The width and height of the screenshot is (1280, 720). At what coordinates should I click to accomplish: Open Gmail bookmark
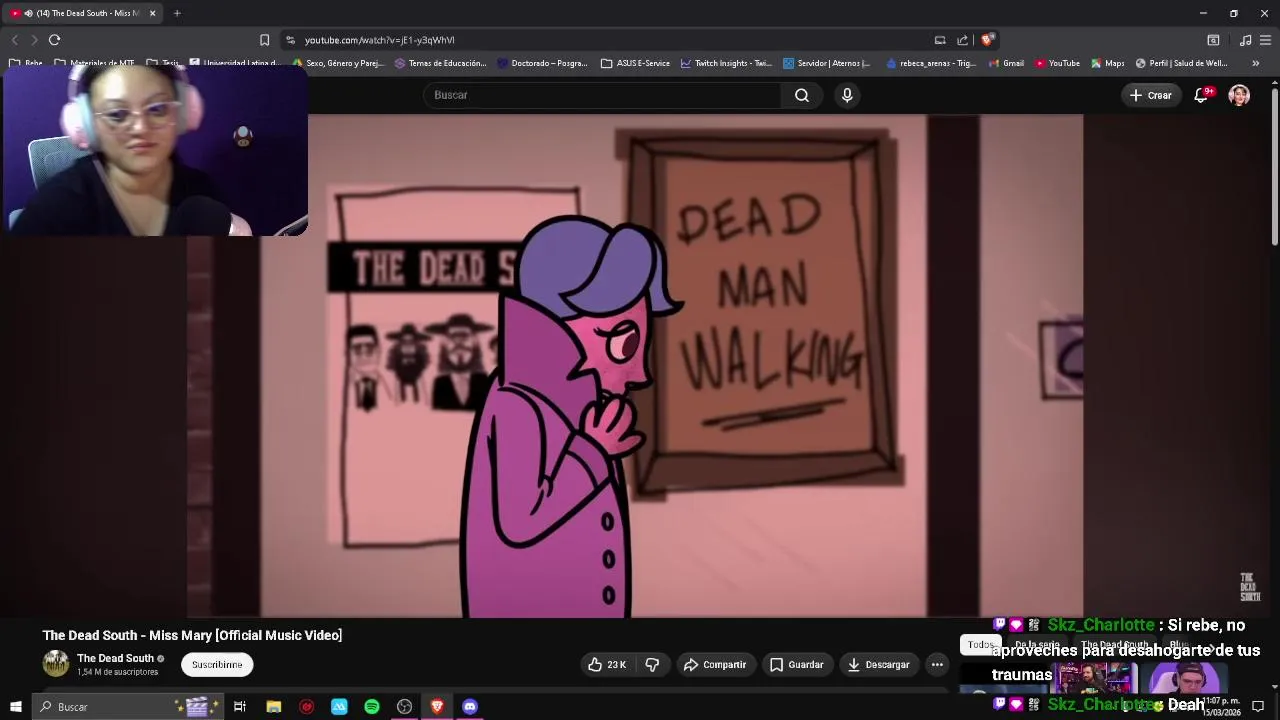point(1006,63)
